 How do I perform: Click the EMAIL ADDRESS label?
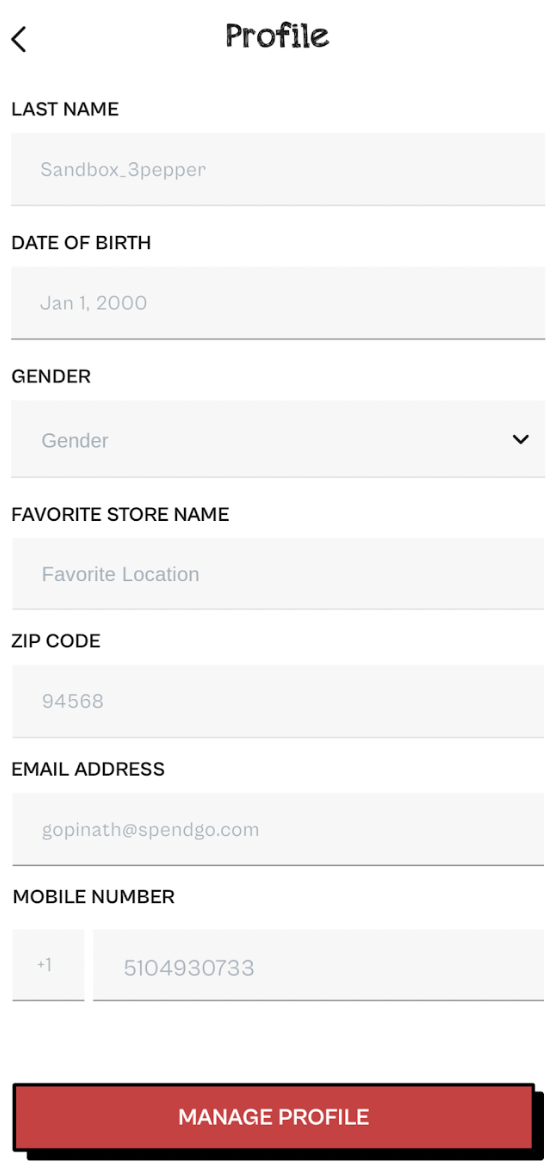pos(88,769)
